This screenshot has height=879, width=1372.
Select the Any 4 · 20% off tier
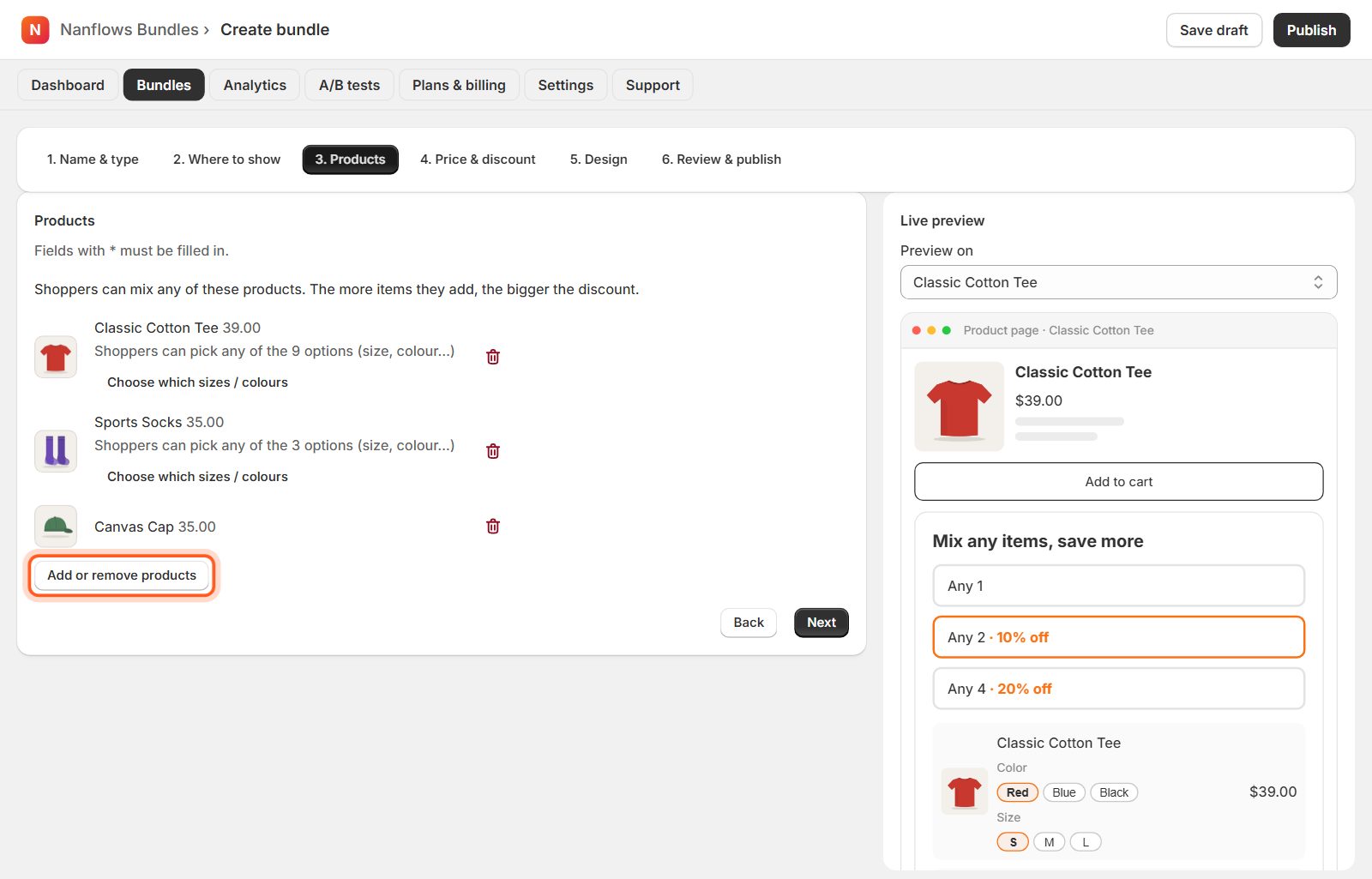(1119, 689)
